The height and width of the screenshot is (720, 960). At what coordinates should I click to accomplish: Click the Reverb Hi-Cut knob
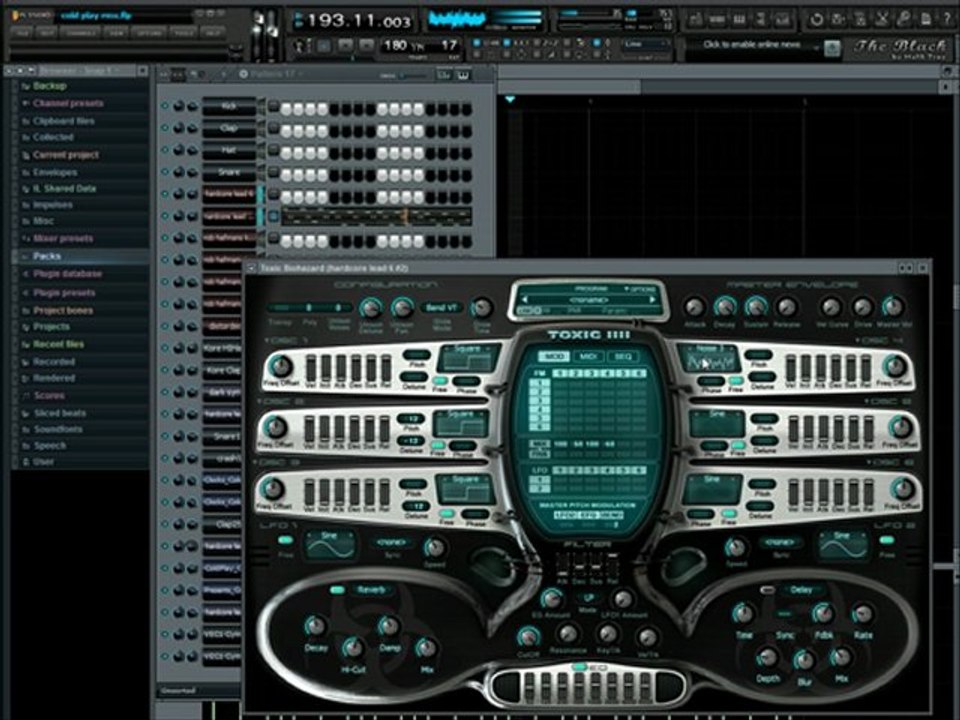[x=352, y=647]
